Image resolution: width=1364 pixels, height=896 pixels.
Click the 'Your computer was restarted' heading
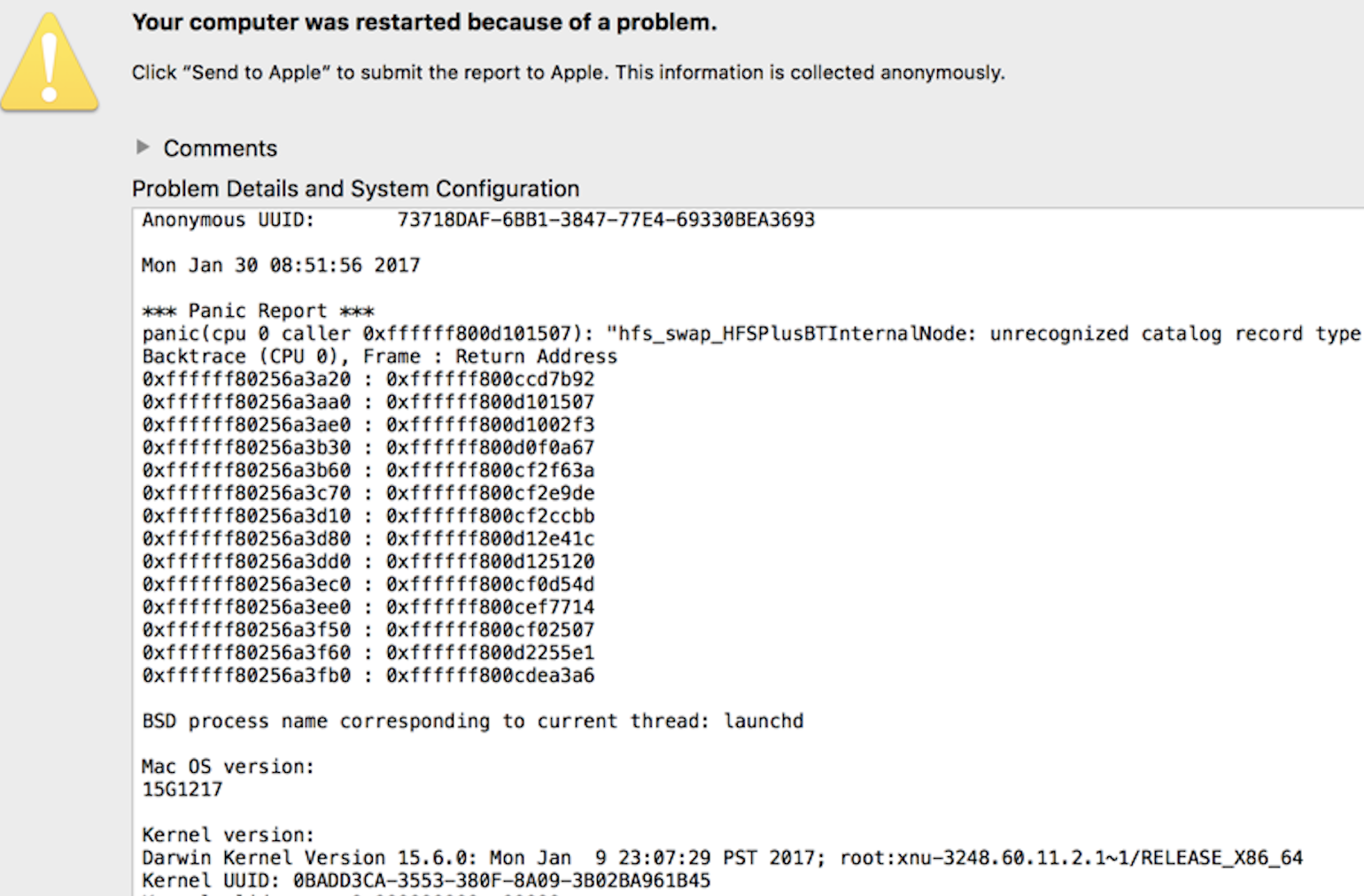pos(424,22)
